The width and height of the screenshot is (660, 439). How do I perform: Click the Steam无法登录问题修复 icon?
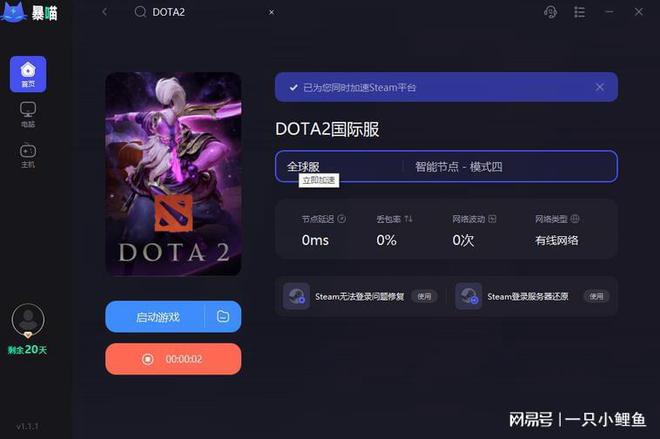click(296, 296)
